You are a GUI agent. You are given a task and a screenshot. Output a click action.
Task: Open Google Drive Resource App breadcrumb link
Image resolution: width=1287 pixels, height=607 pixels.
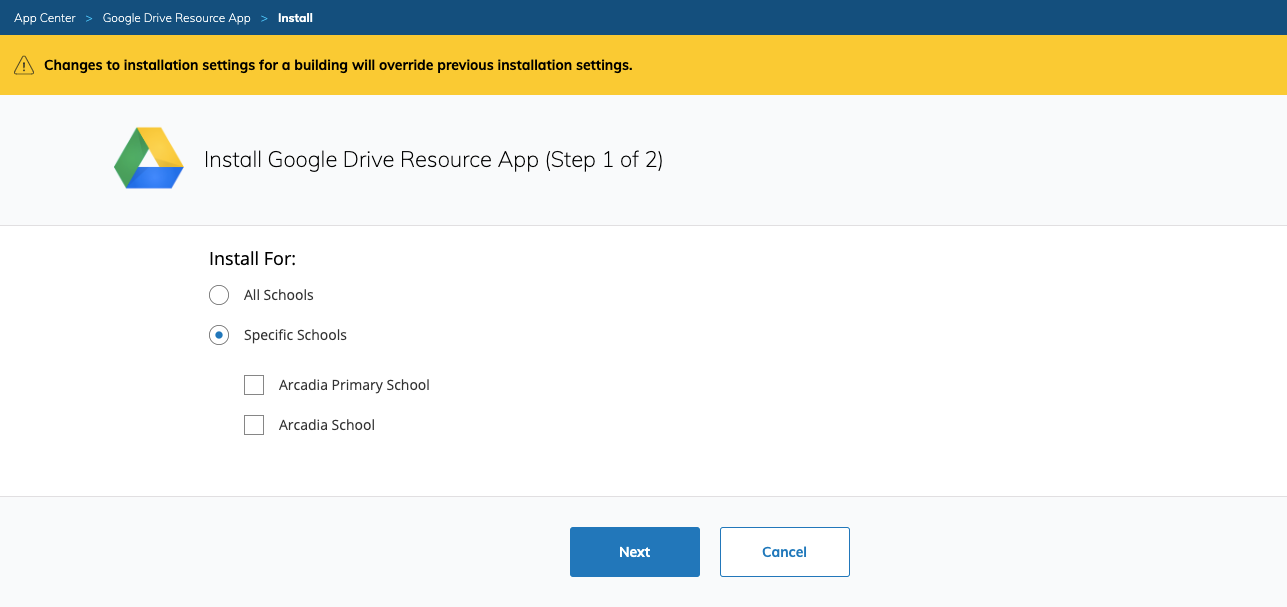click(176, 18)
